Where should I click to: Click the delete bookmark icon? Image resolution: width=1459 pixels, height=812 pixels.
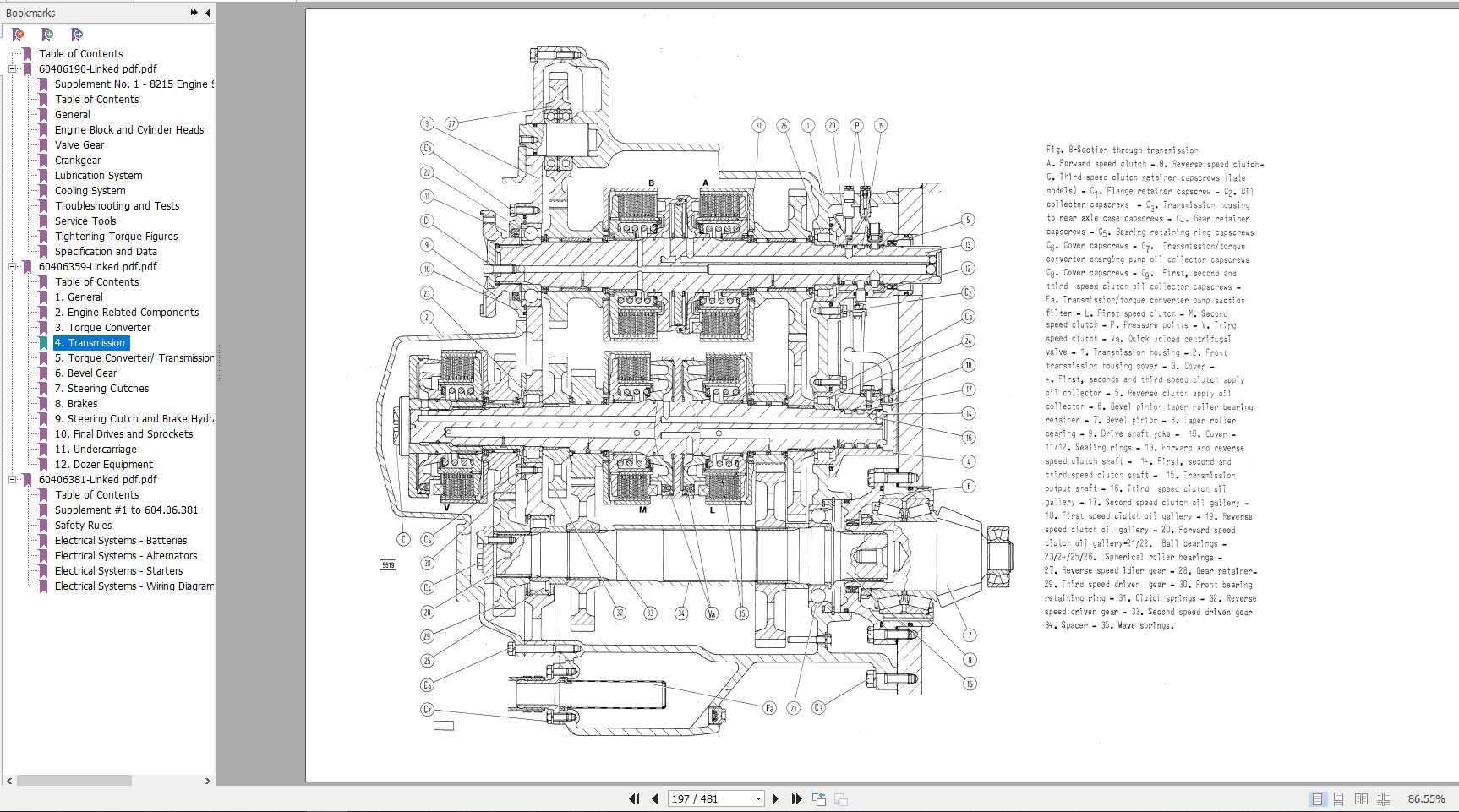18,35
